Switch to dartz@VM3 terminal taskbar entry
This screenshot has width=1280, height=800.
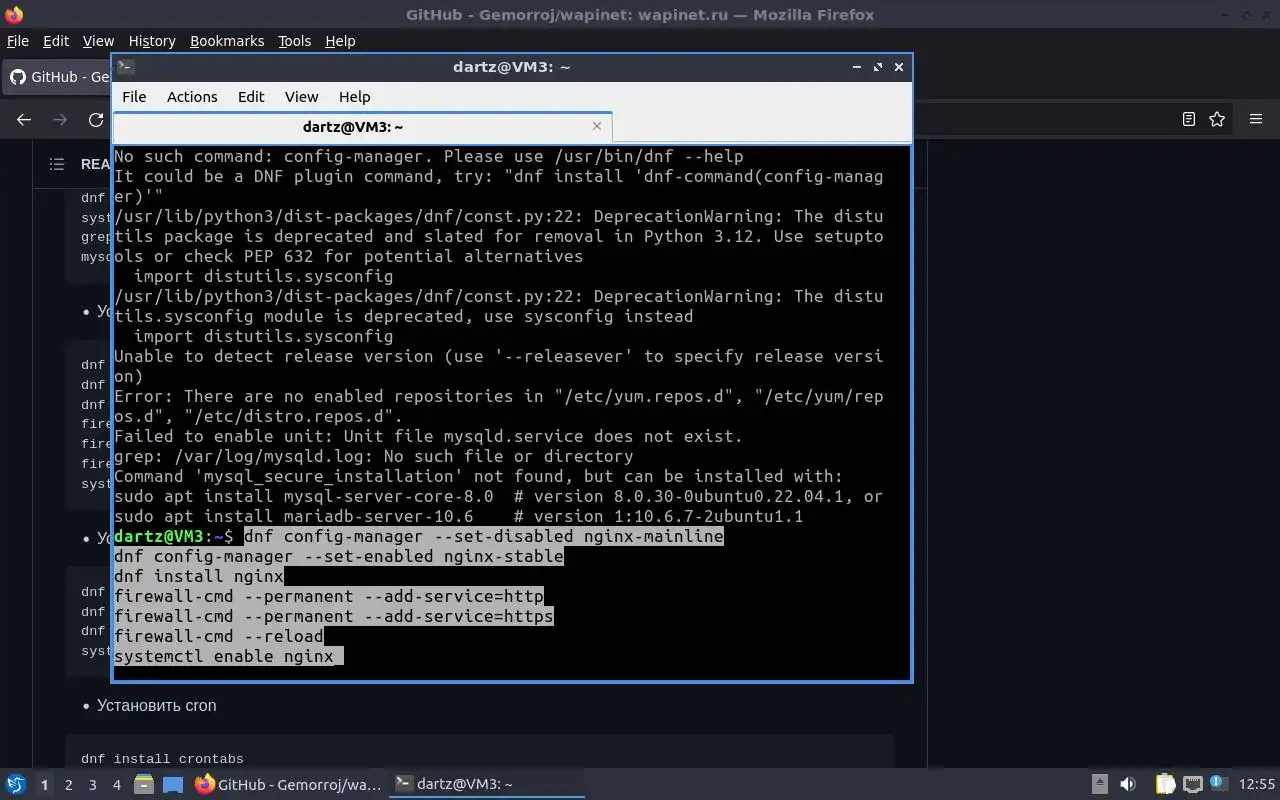coord(487,784)
